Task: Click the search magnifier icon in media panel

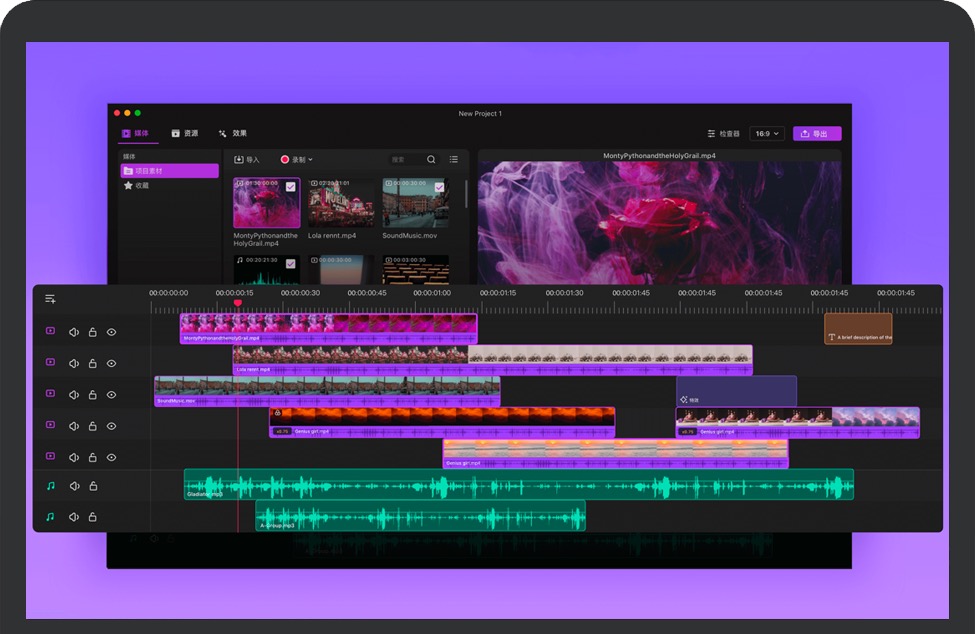Action: pos(431,159)
